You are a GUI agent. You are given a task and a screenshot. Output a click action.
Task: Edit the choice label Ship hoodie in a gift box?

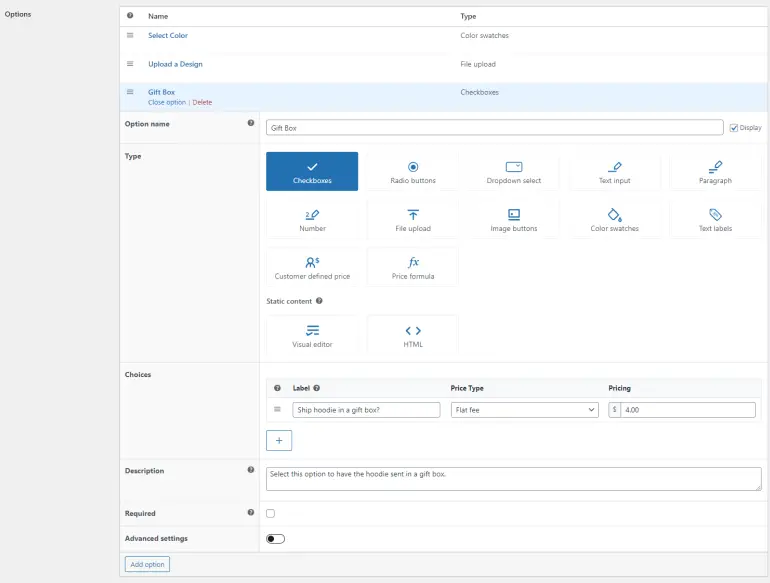(366, 410)
